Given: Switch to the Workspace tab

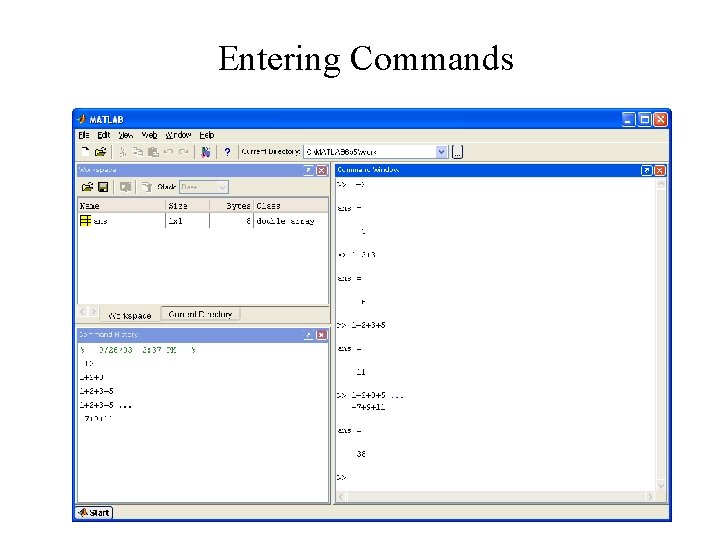Looking at the screenshot, I should coord(130,315).
